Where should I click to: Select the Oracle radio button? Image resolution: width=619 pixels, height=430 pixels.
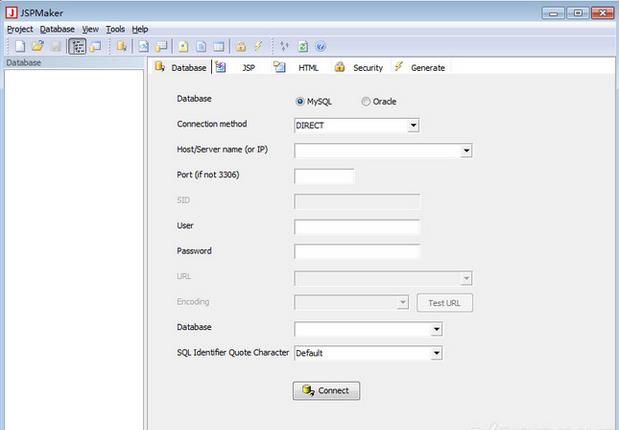(x=366, y=101)
